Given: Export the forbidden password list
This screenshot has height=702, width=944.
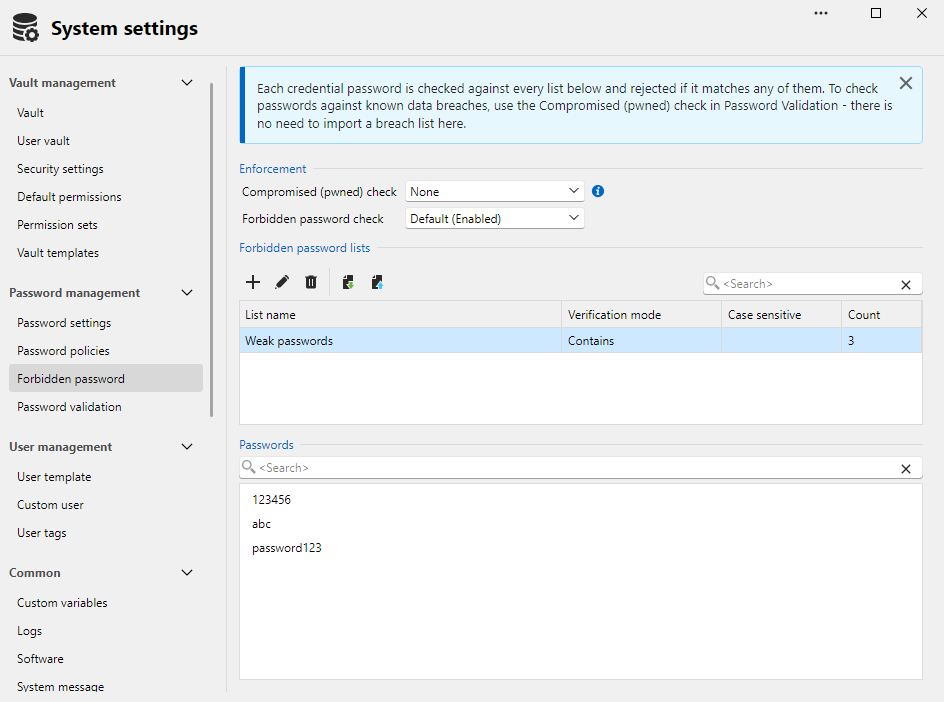Looking at the screenshot, I should pyautogui.click(x=377, y=282).
